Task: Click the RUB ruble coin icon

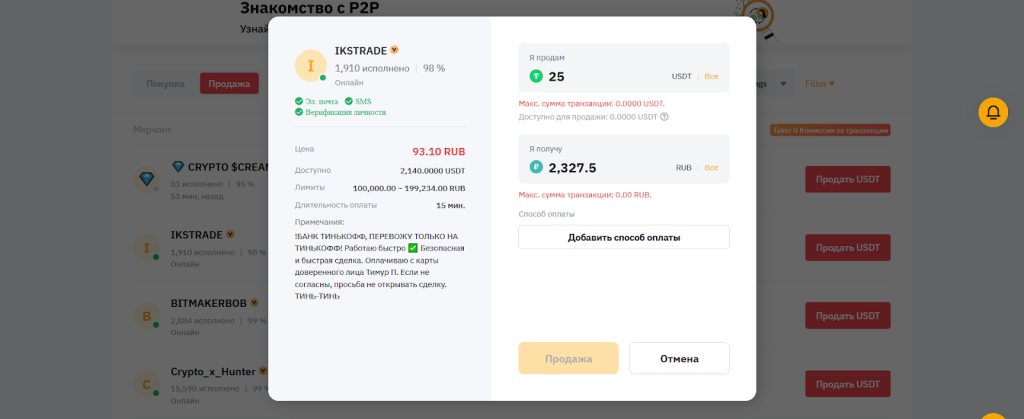Action: tap(536, 168)
